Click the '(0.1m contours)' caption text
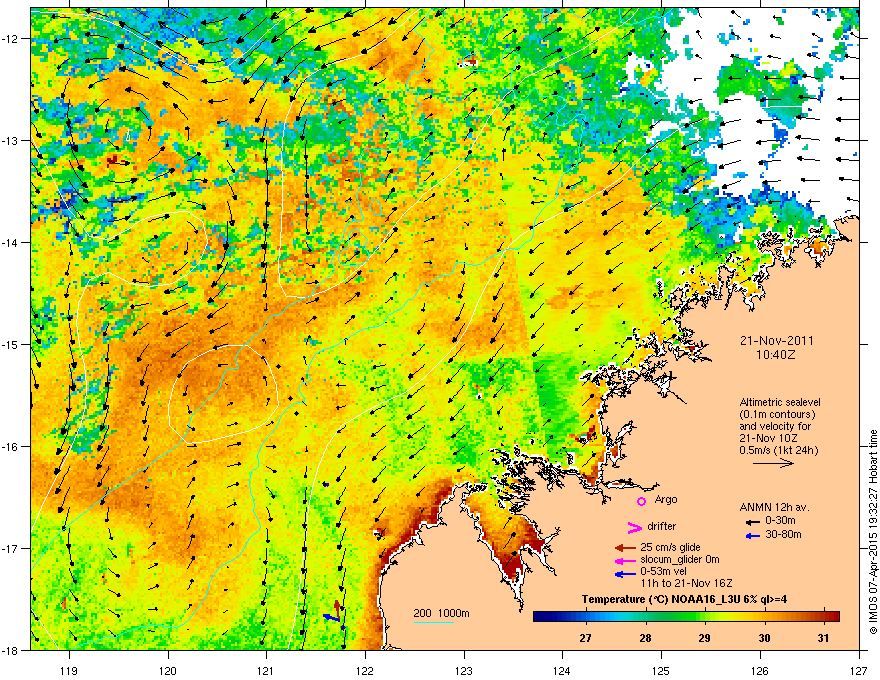Image resolution: width=880 pixels, height=680 pixels. pos(777,415)
